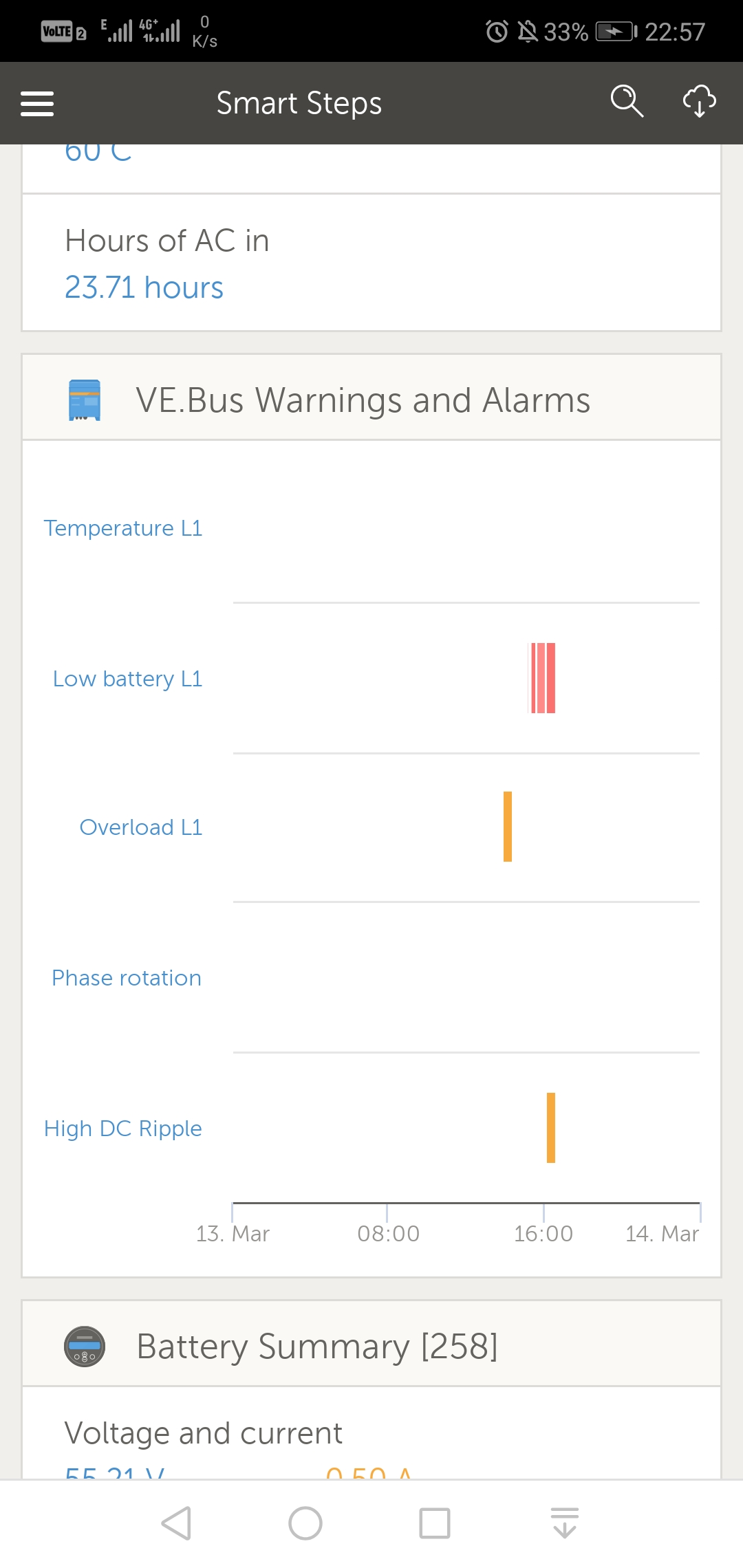Open recent apps with the square button

[x=435, y=1523]
